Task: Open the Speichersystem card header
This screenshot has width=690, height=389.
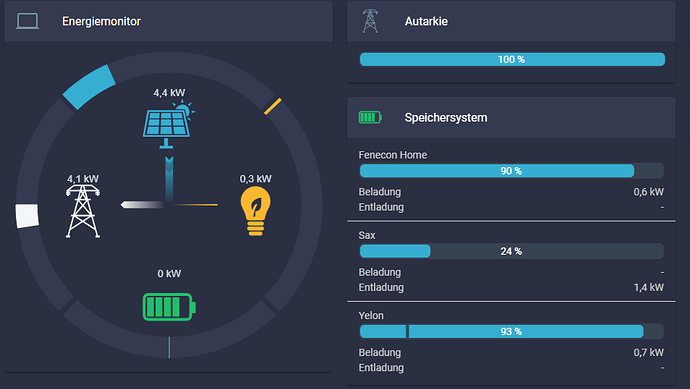Action: (511, 117)
